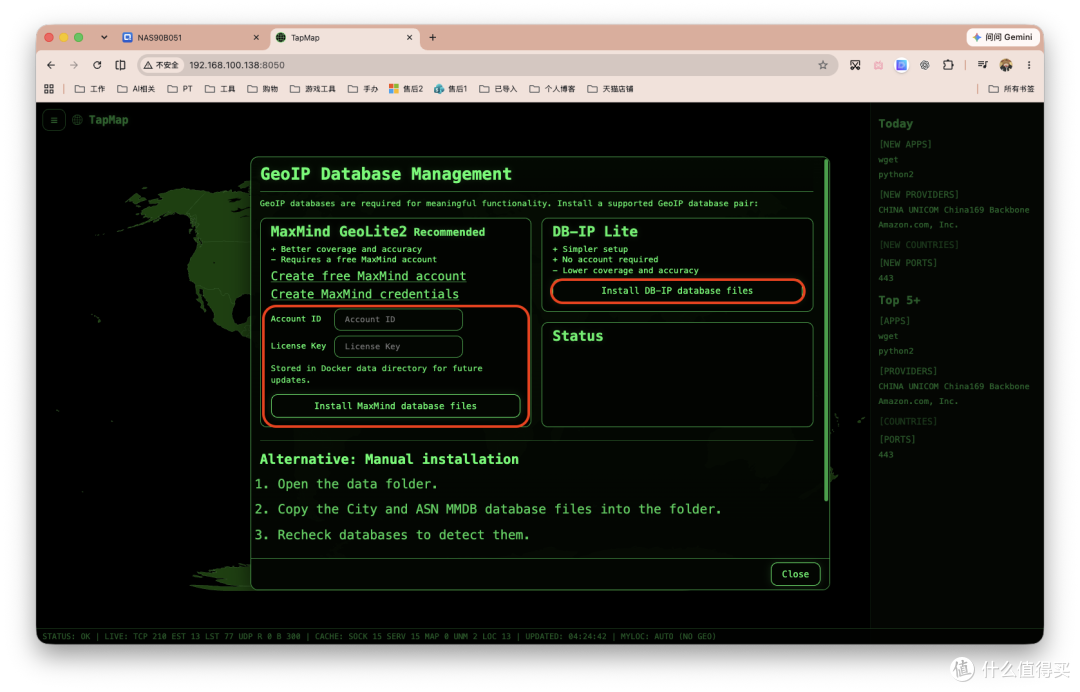Close the GeoIP Database Management dialog
The width and height of the screenshot is (1080, 692).
pos(795,574)
